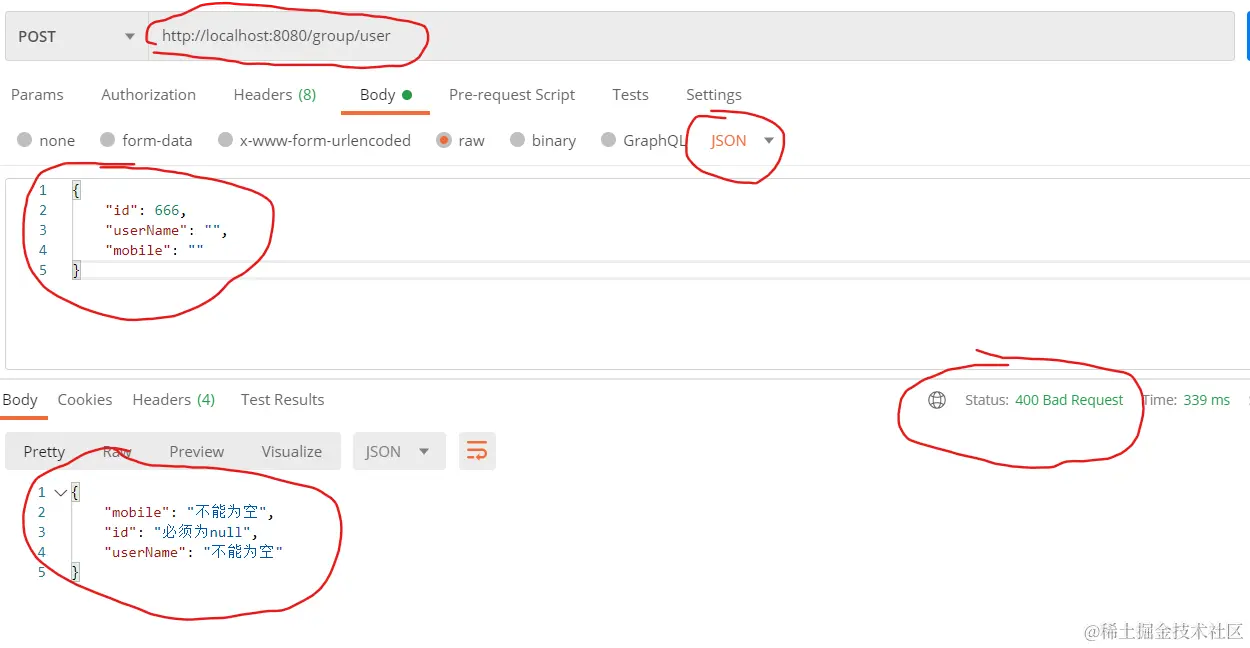Click the "id": 666 line in request body

point(146,210)
